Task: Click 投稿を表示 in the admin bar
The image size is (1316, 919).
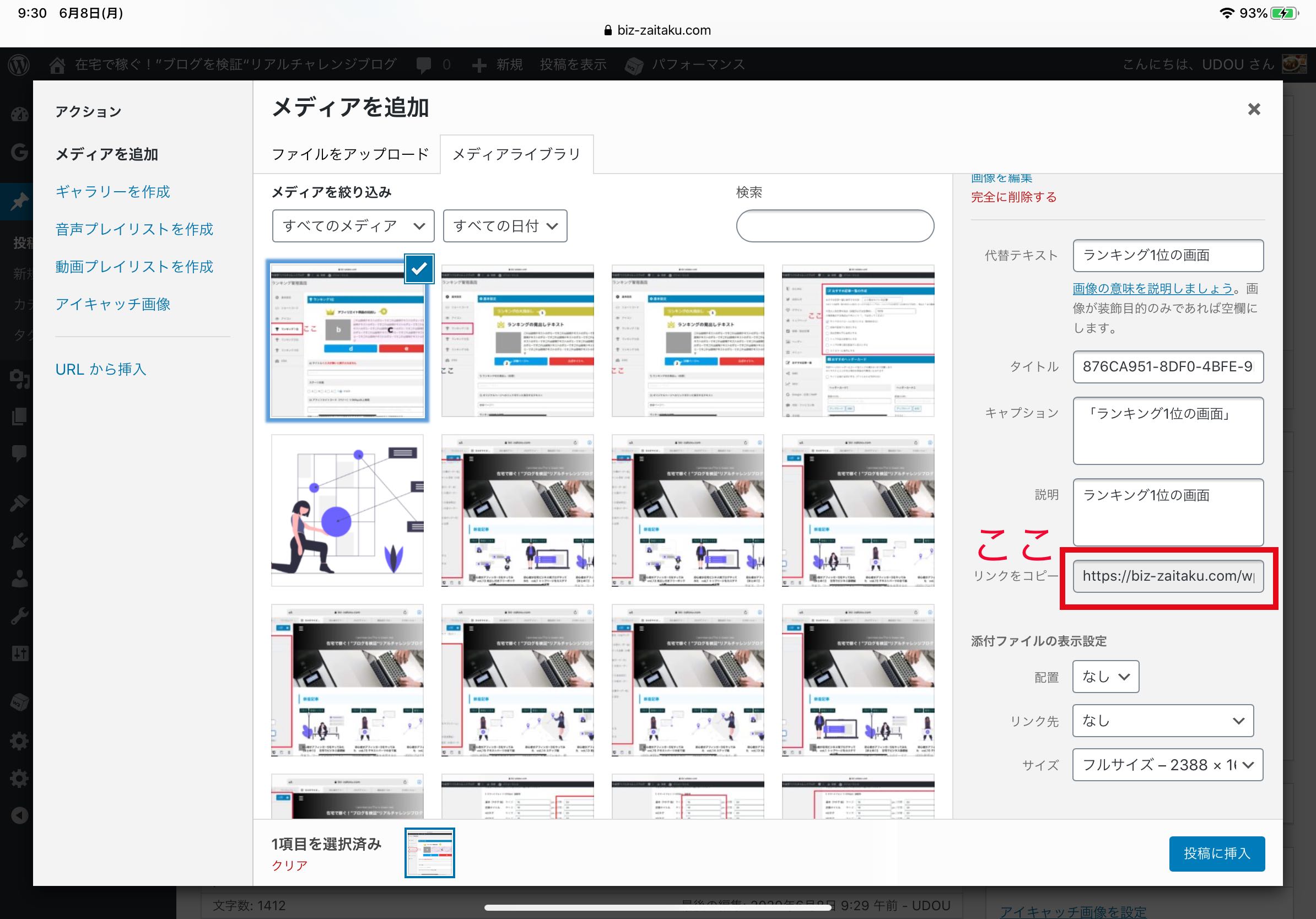Action: (573, 65)
